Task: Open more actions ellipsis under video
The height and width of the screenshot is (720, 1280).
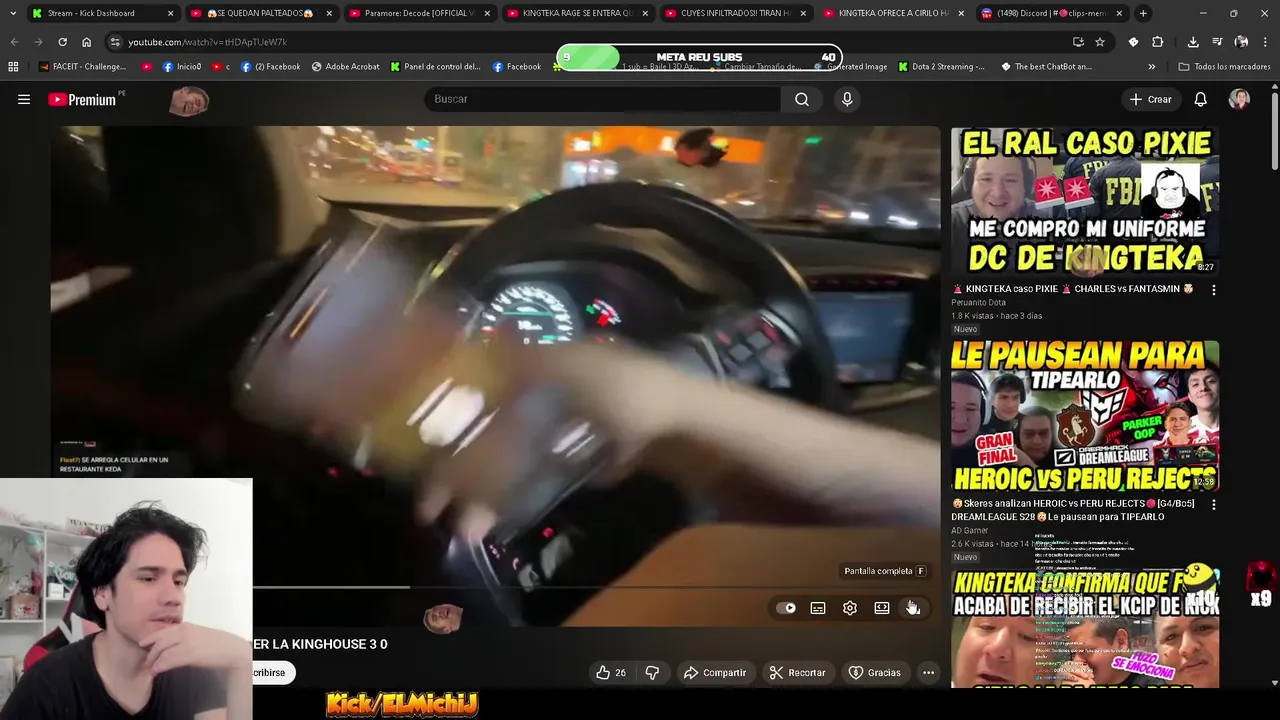Action: coord(928,673)
